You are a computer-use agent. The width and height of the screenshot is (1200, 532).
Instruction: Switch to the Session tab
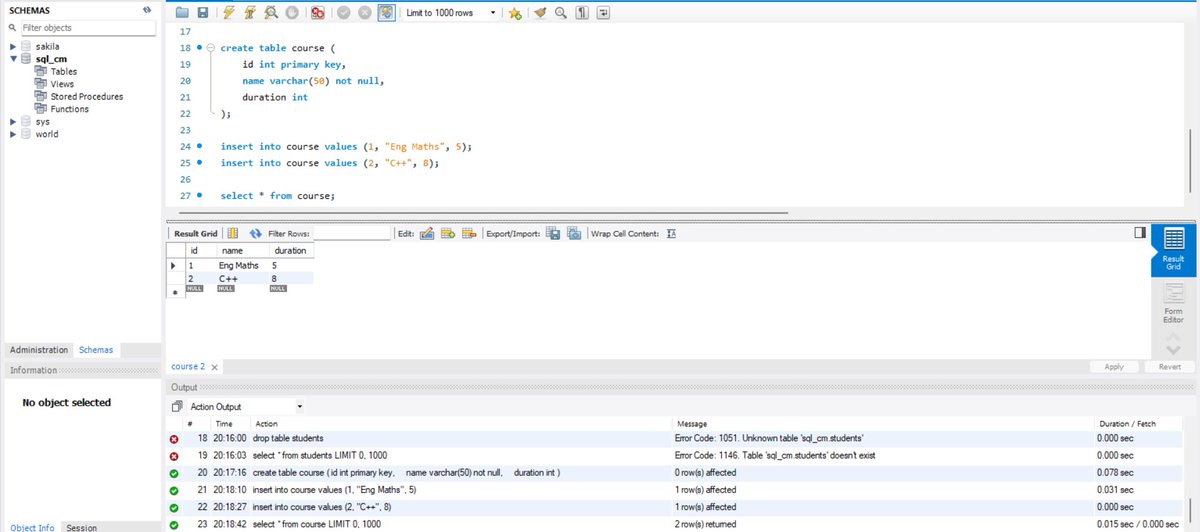(82, 527)
